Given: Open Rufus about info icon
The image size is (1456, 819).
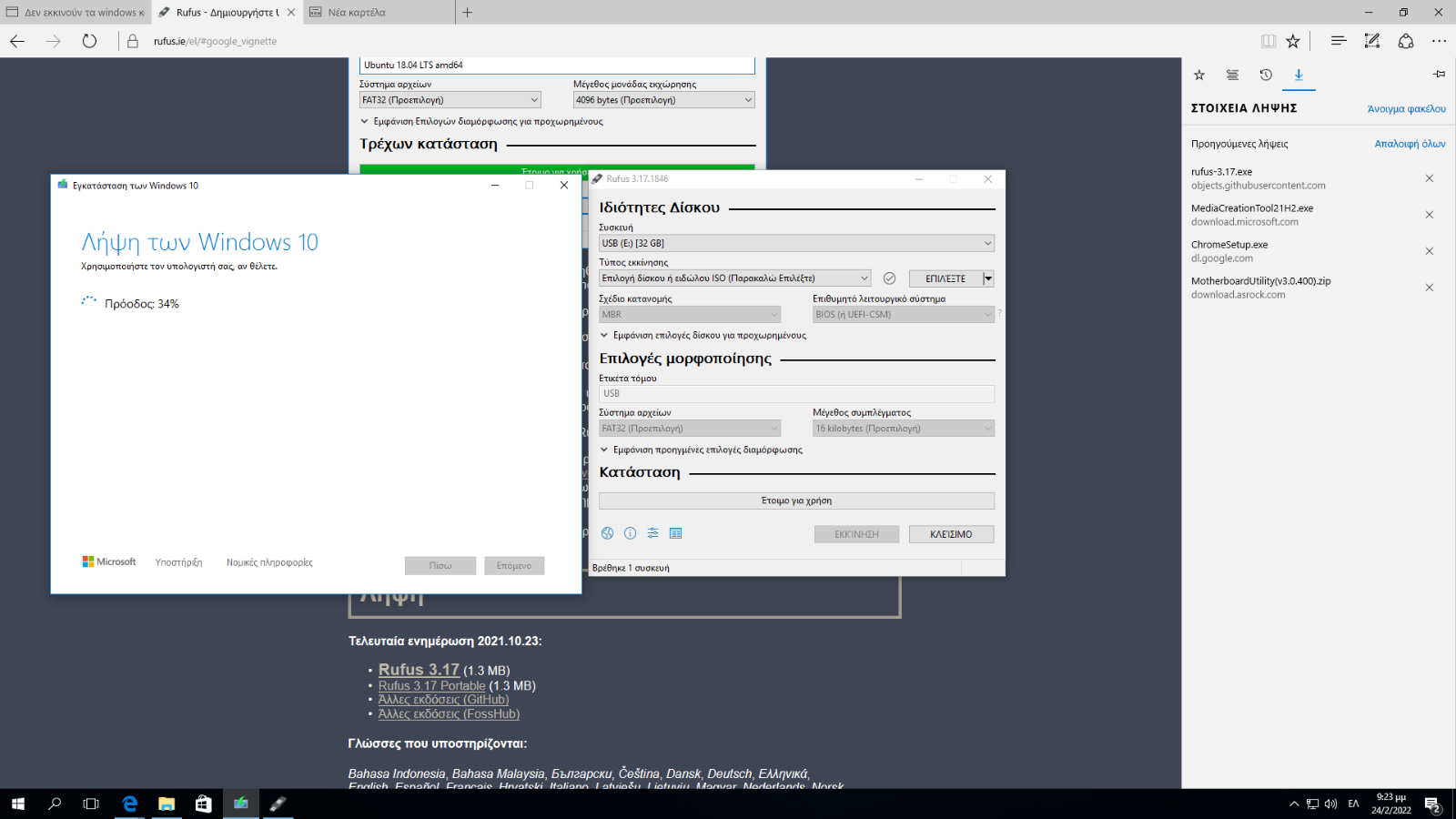Looking at the screenshot, I should click(630, 533).
